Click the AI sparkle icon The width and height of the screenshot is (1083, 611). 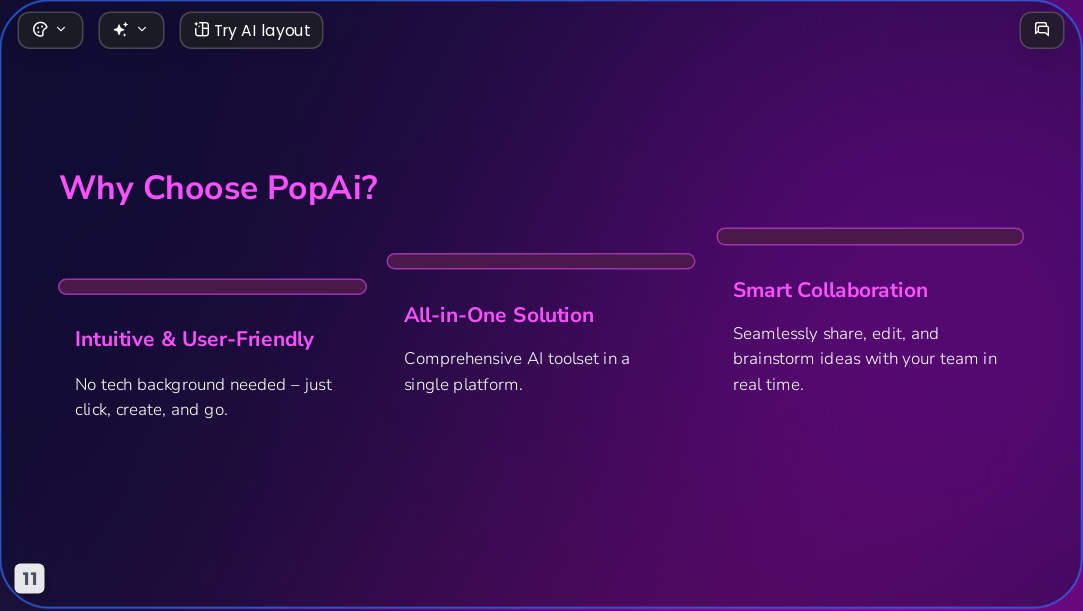coord(121,30)
